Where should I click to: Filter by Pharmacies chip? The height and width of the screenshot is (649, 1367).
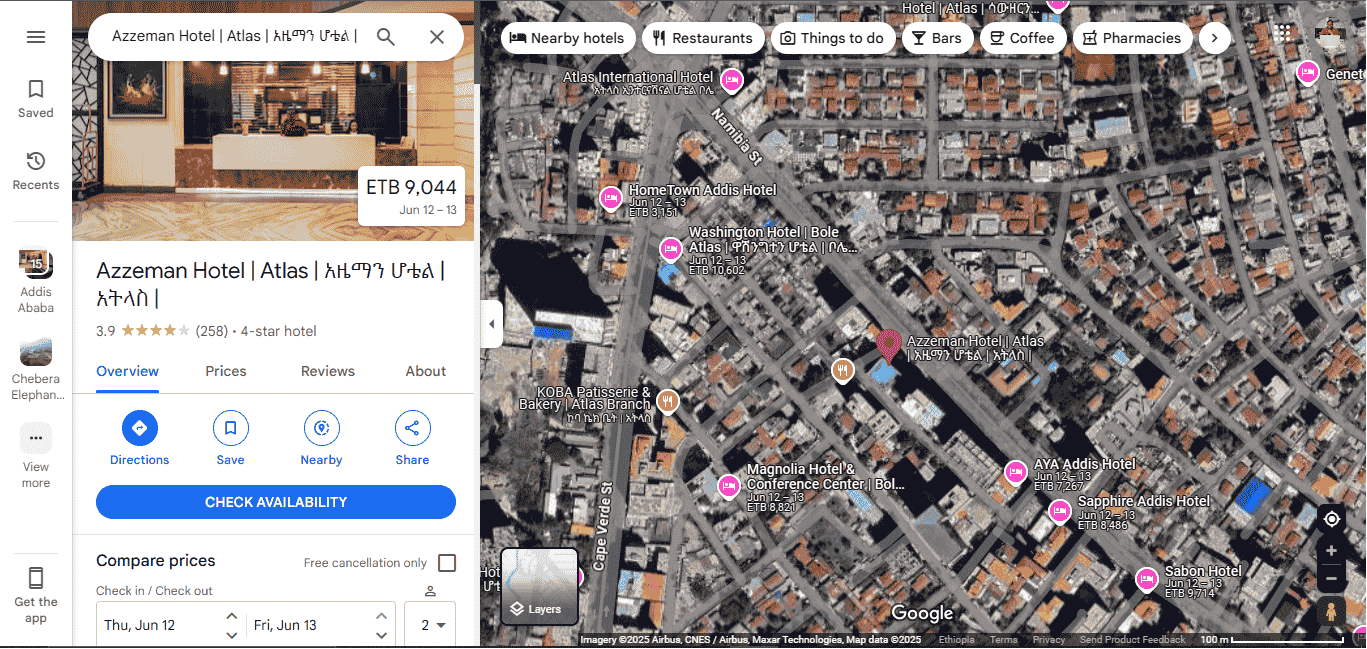coord(1133,38)
